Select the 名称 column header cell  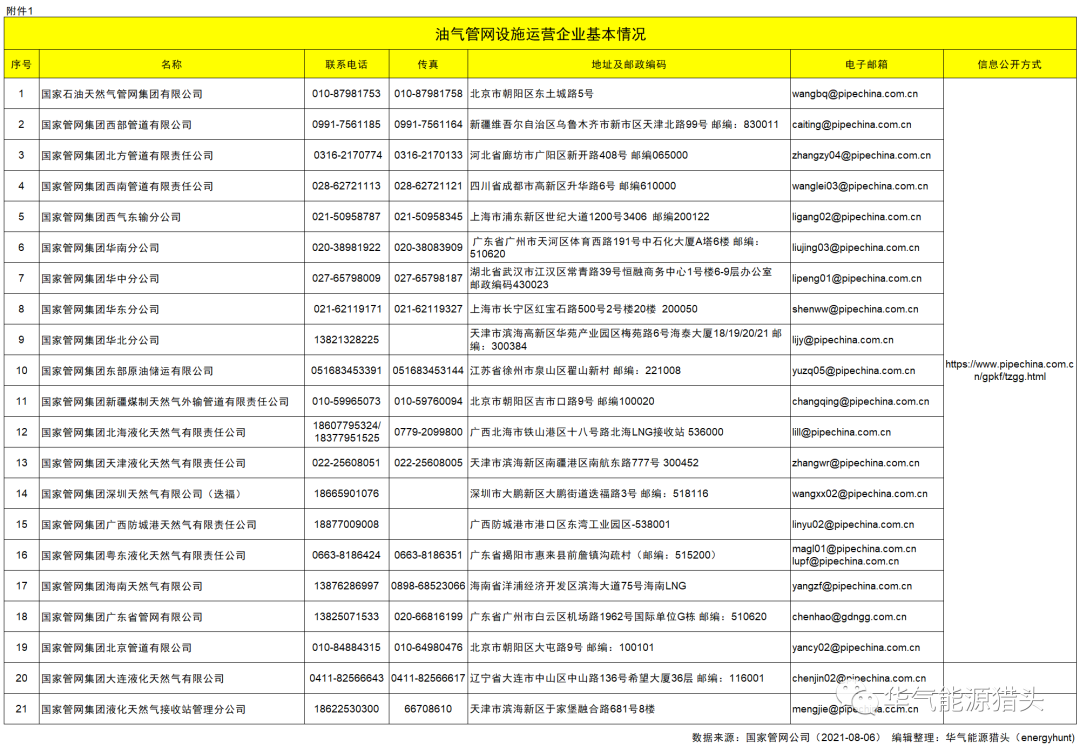172,63
